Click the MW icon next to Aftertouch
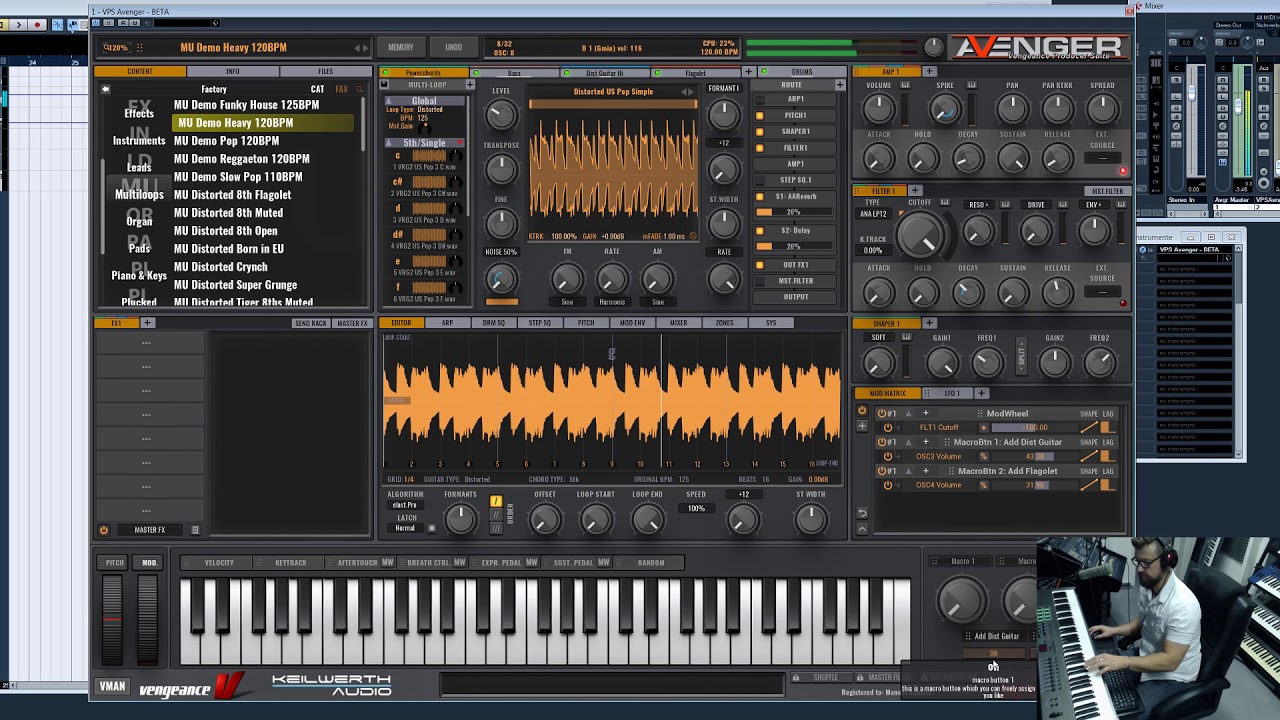Viewport: 1280px width, 720px height. [387, 563]
